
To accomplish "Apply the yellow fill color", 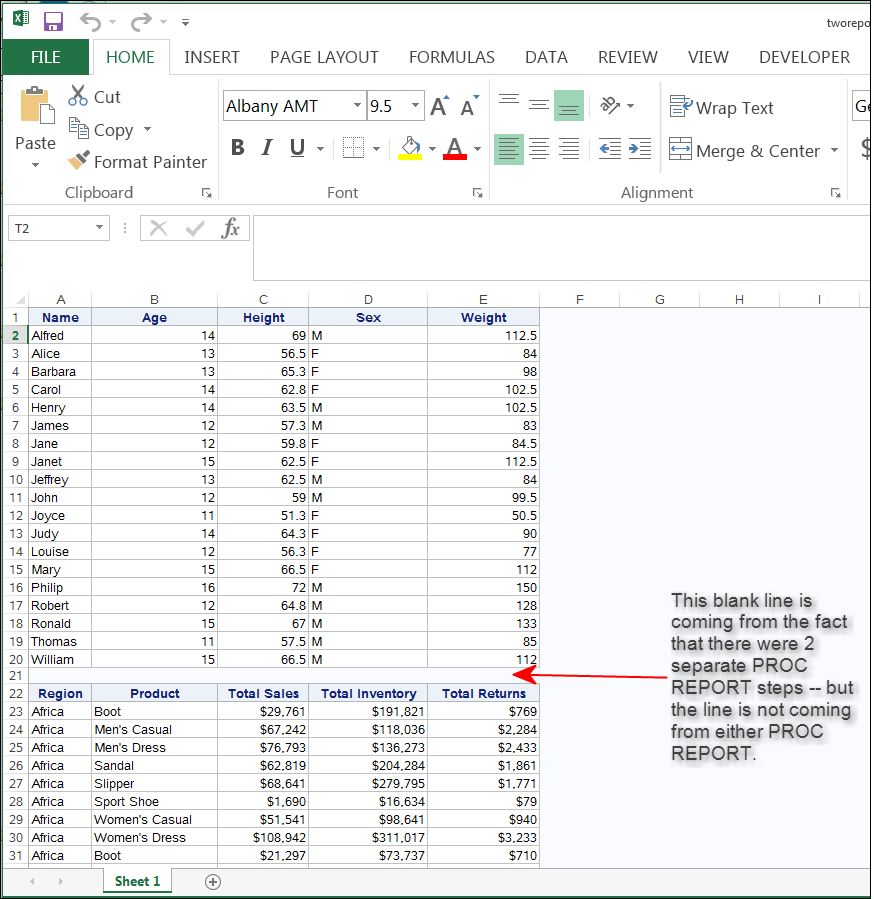I will pyautogui.click(x=409, y=148).
